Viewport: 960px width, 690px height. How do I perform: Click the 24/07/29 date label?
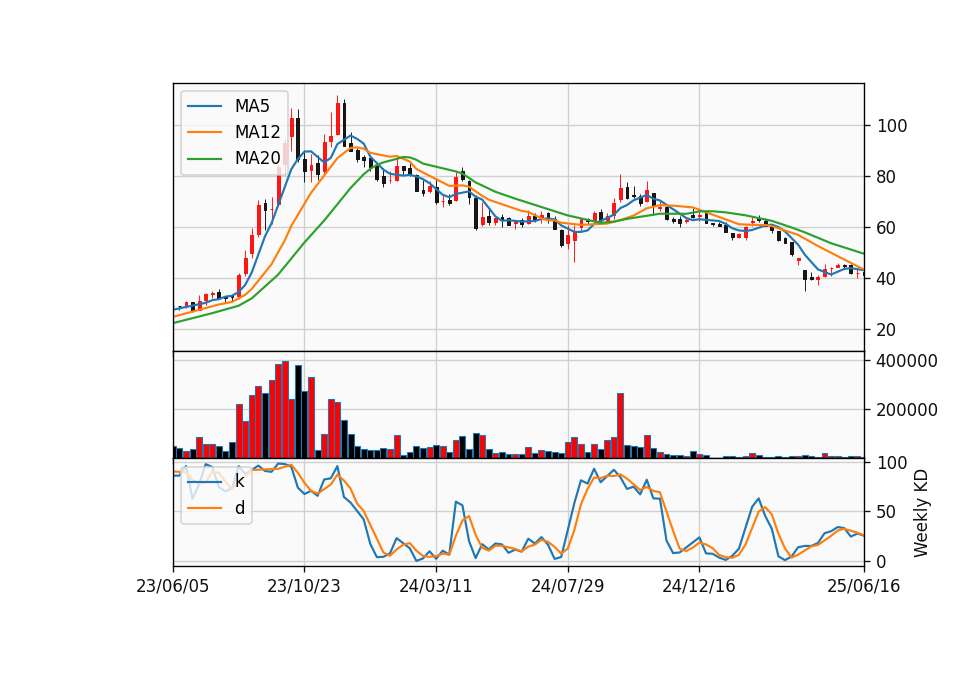click(568, 587)
